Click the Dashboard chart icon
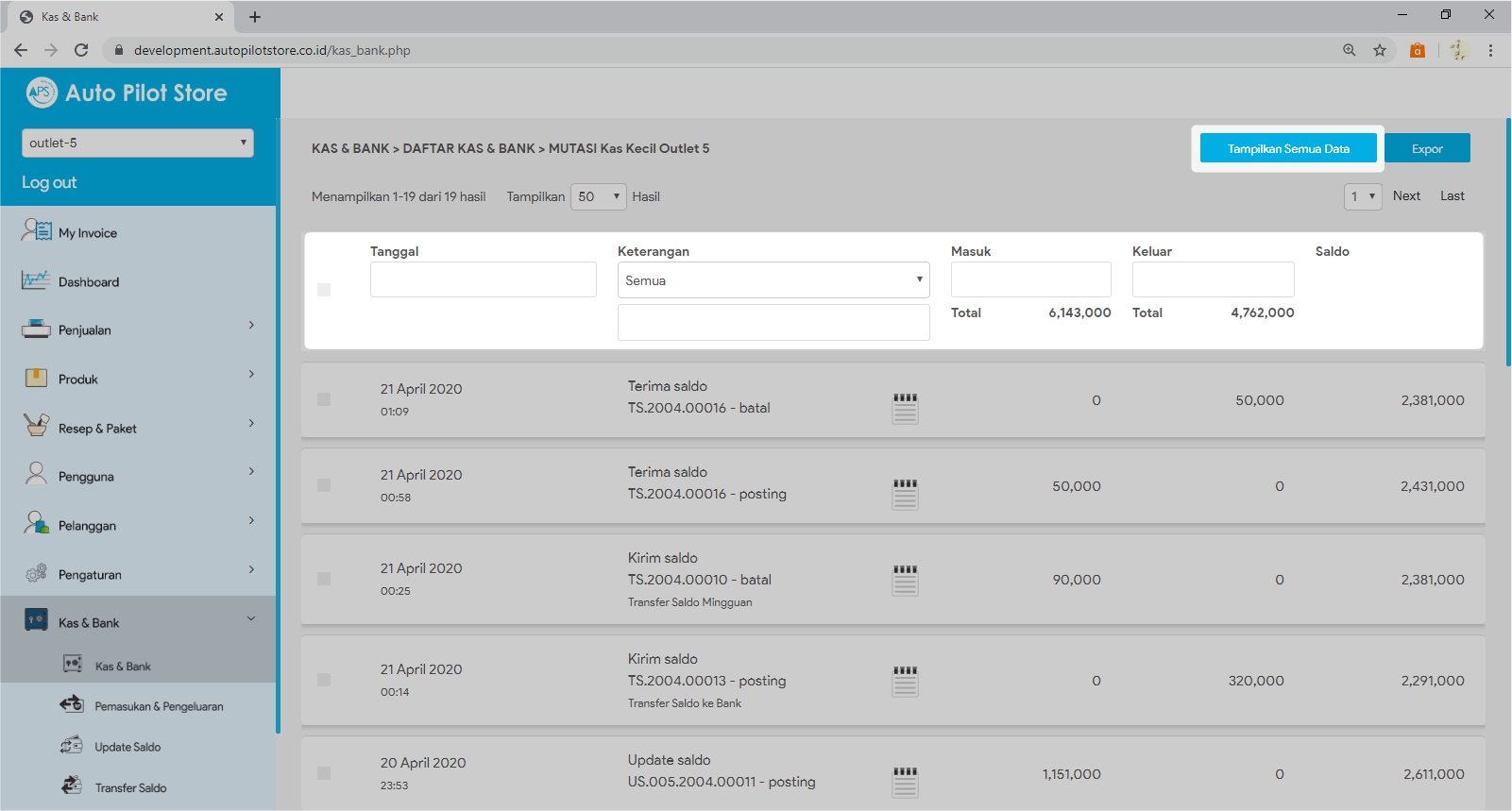This screenshot has height=811, width=1512. tap(36, 280)
